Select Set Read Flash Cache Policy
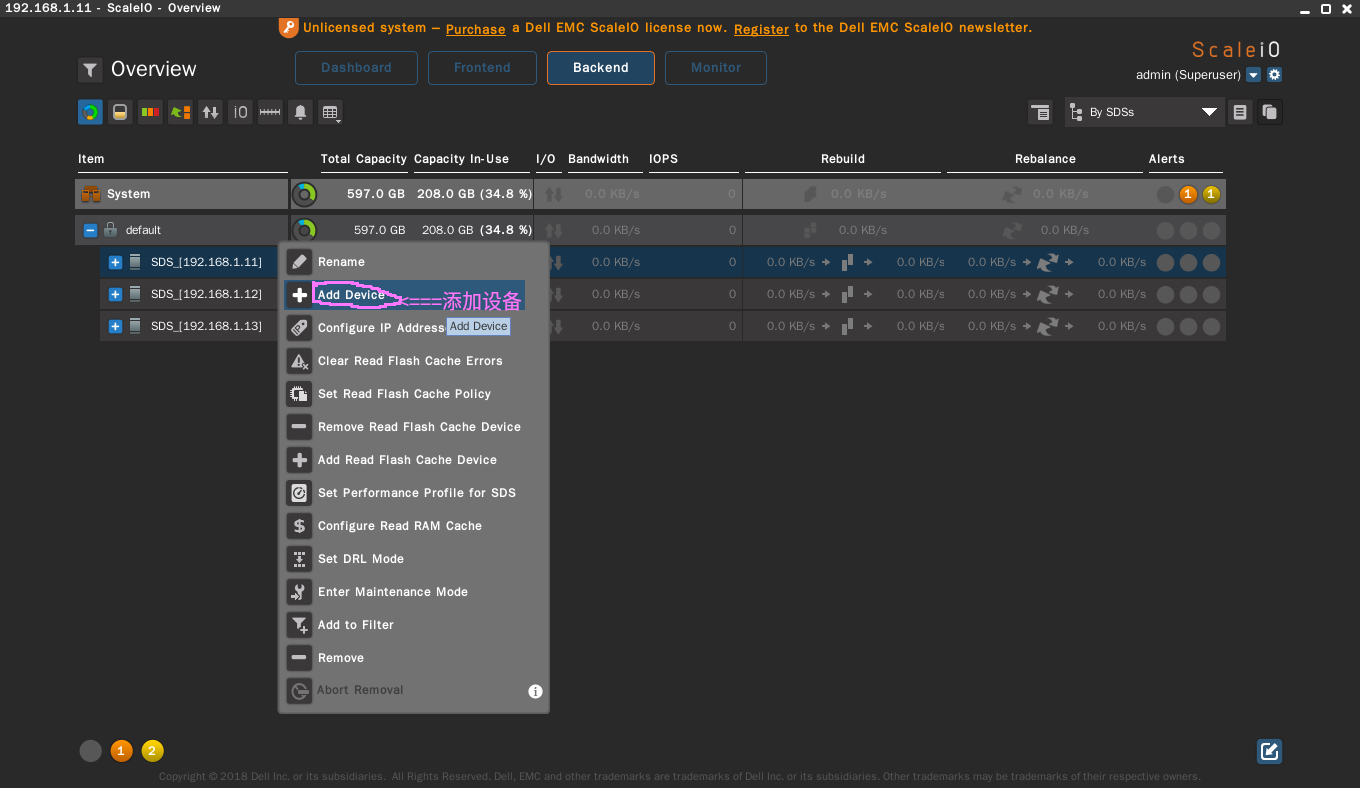 coord(414,394)
